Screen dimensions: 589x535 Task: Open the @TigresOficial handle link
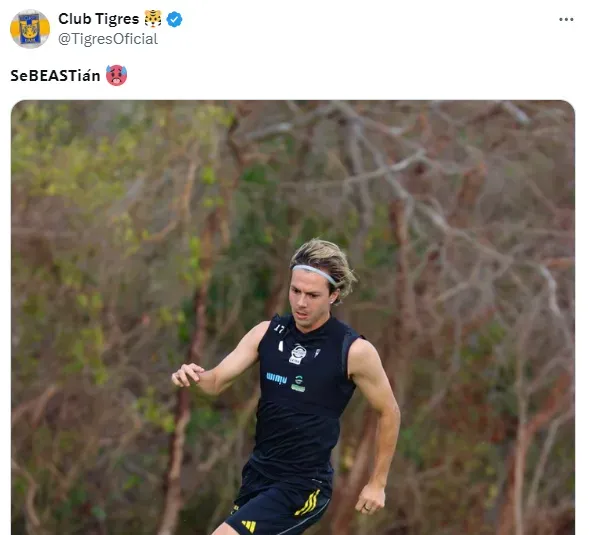(x=108, y=39)
